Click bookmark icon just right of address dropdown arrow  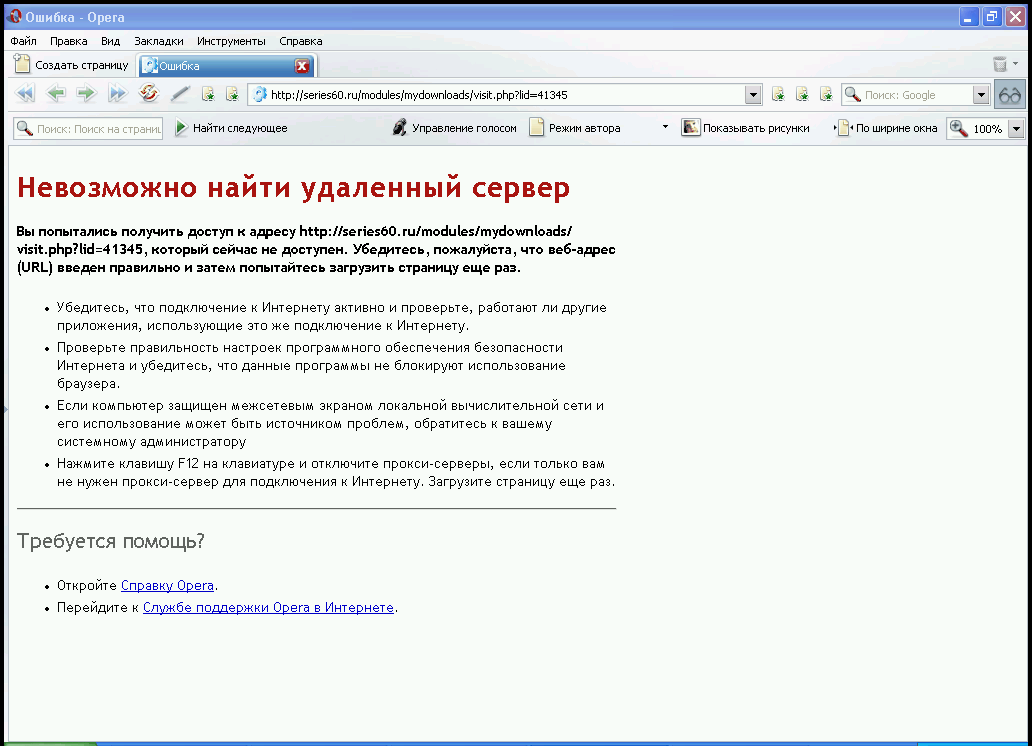[x=778, y=94]
